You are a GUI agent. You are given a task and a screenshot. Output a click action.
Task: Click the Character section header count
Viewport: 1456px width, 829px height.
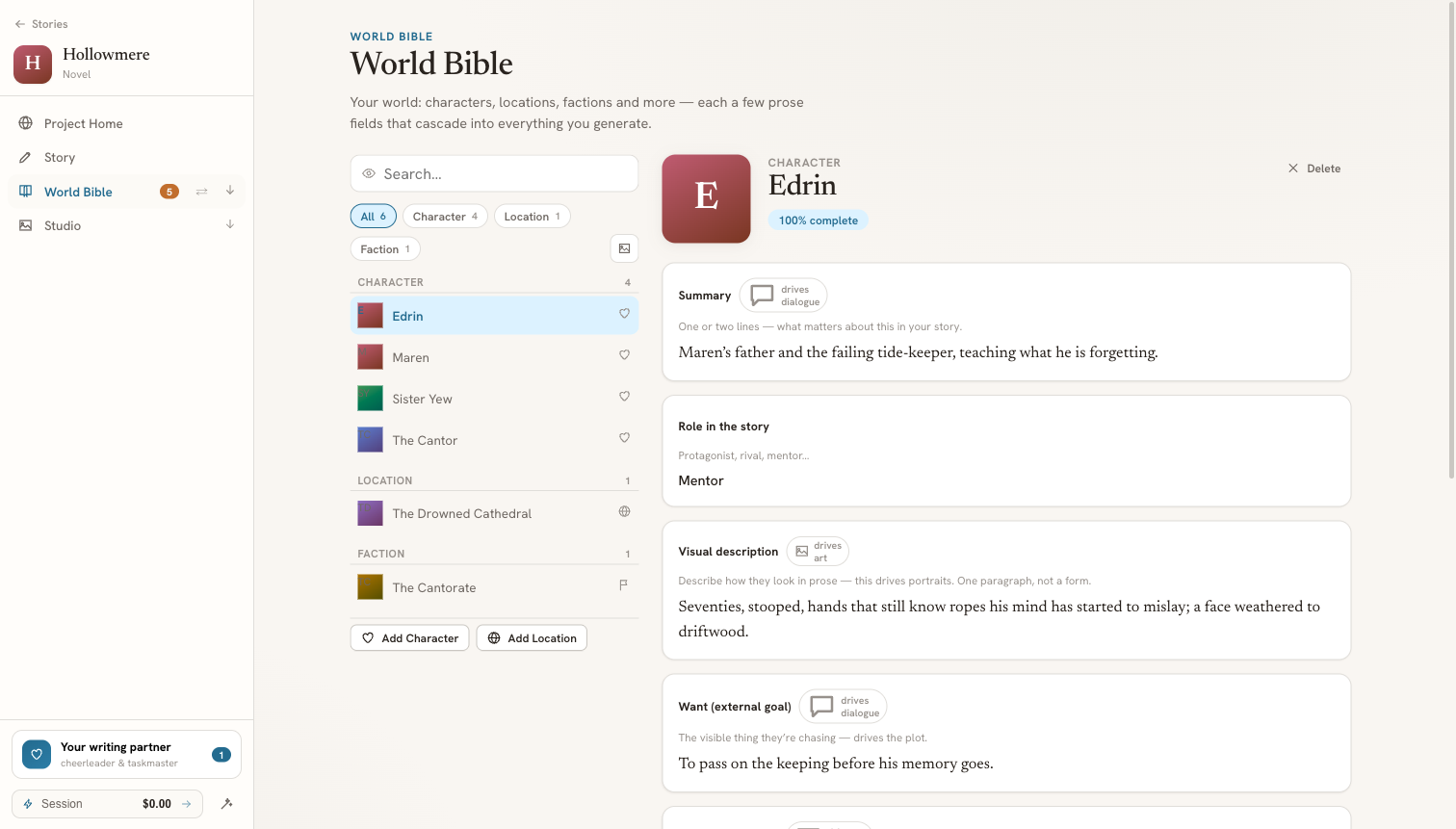click(x=628, y=283)
